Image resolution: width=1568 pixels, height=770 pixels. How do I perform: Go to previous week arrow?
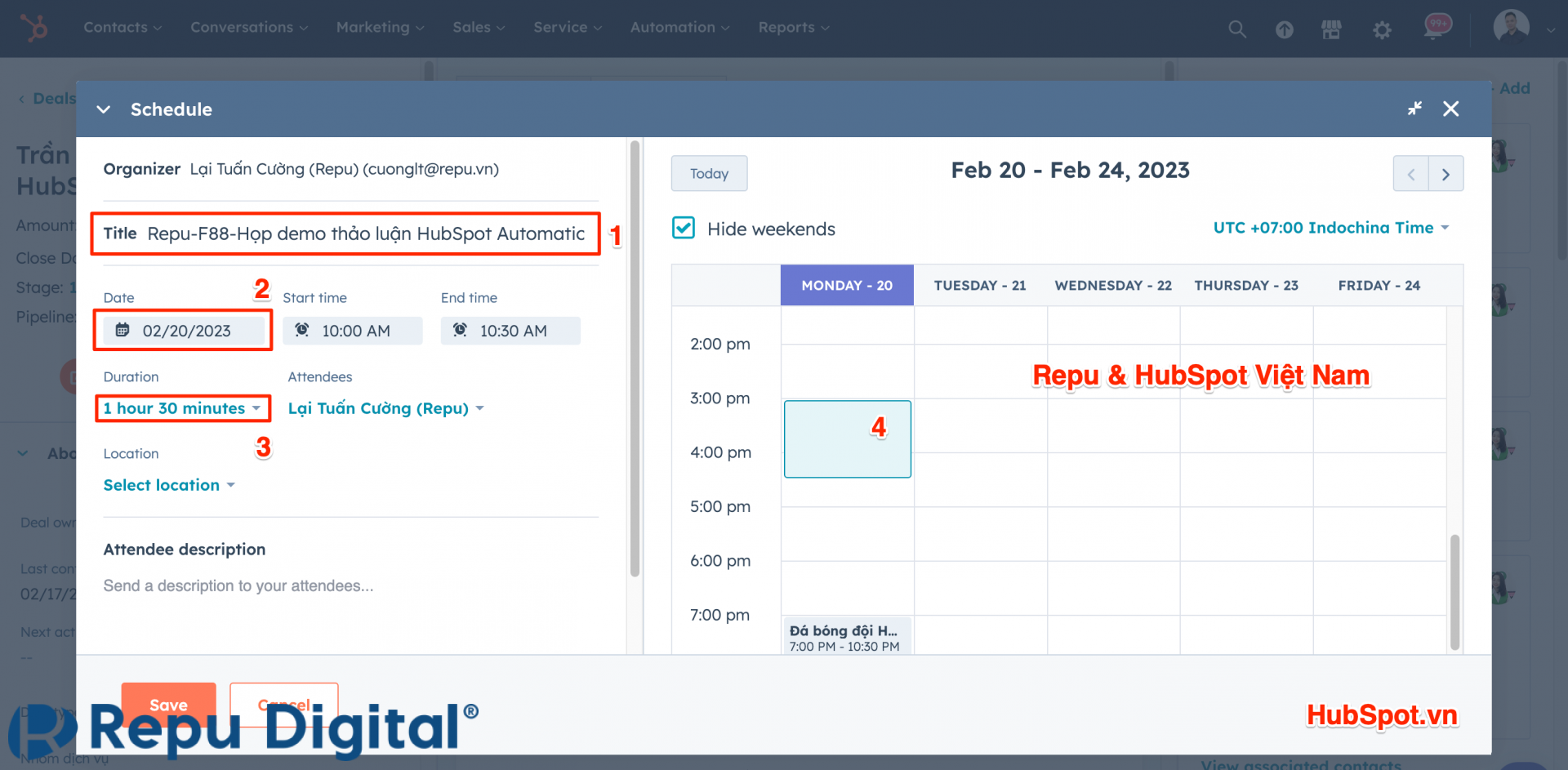coord(1410,174)
